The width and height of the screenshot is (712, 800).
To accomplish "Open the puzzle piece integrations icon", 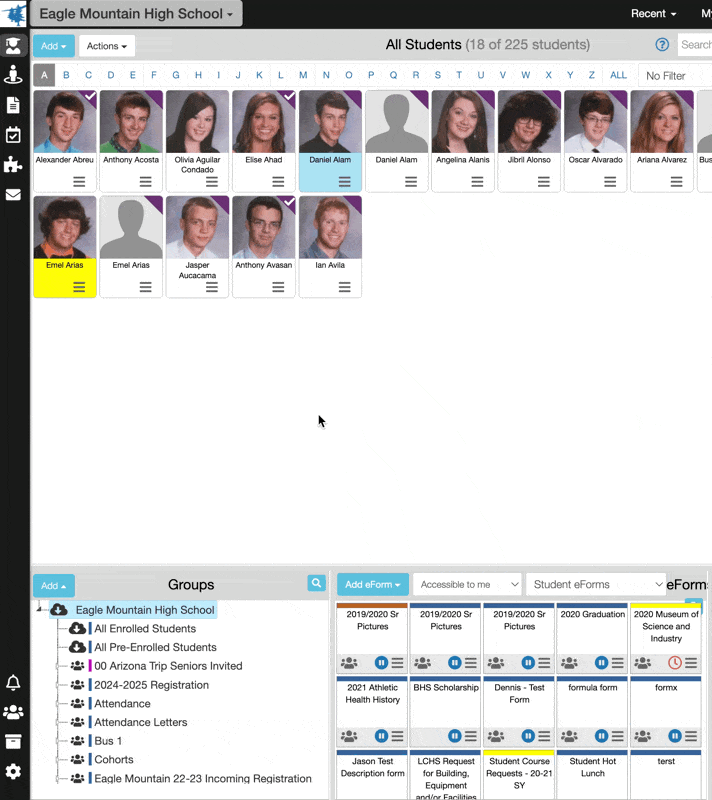I will (13, 165).
